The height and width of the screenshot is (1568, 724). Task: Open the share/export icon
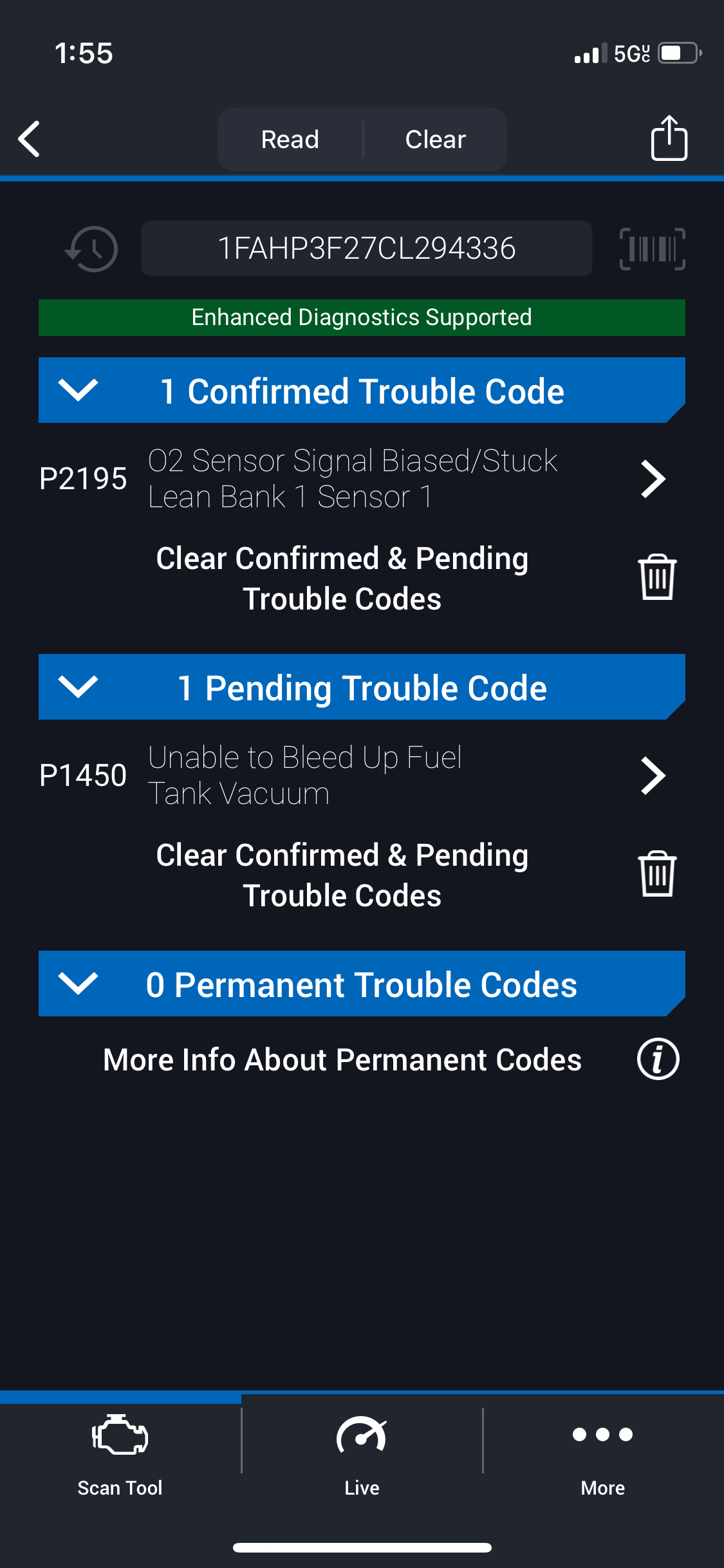coord(669,138)
